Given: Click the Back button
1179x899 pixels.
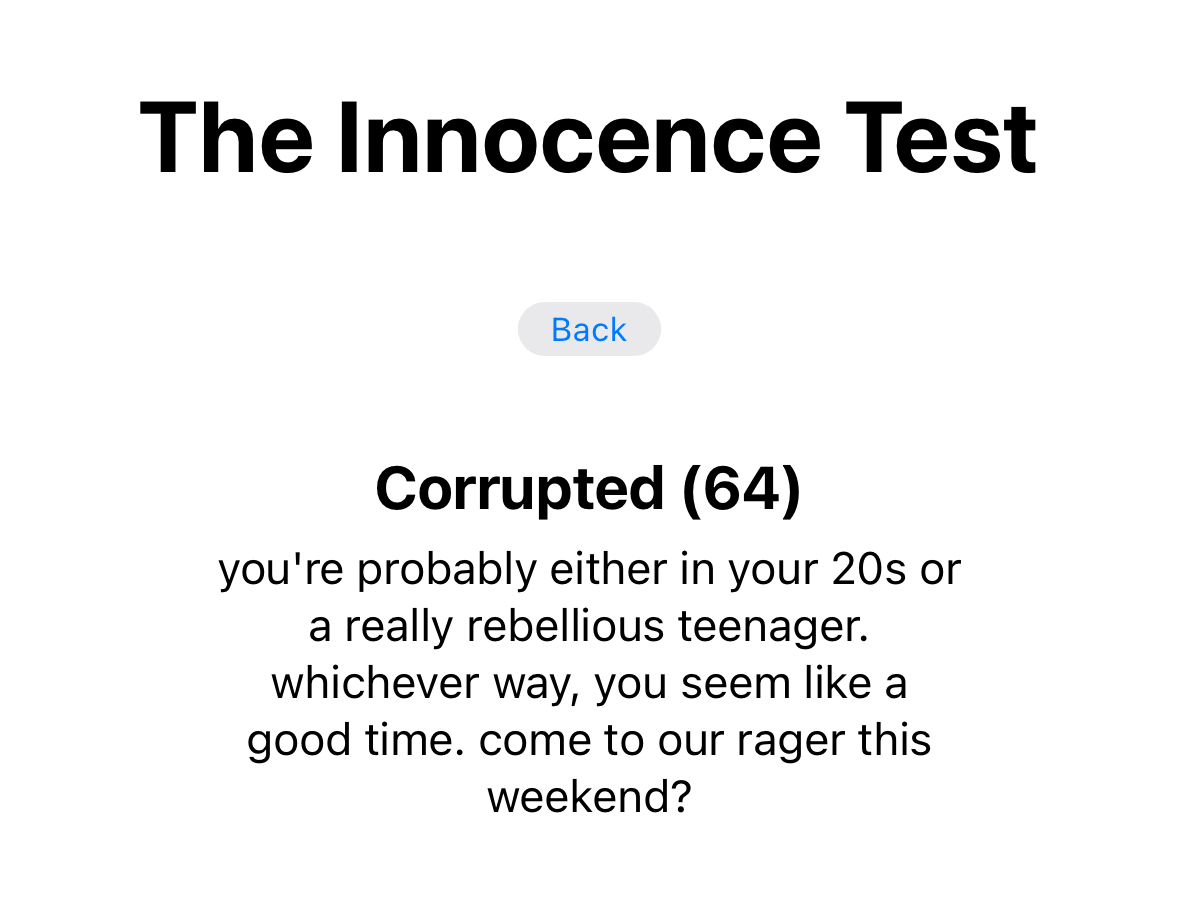Looking at the screenshot, I should point(589,329).
